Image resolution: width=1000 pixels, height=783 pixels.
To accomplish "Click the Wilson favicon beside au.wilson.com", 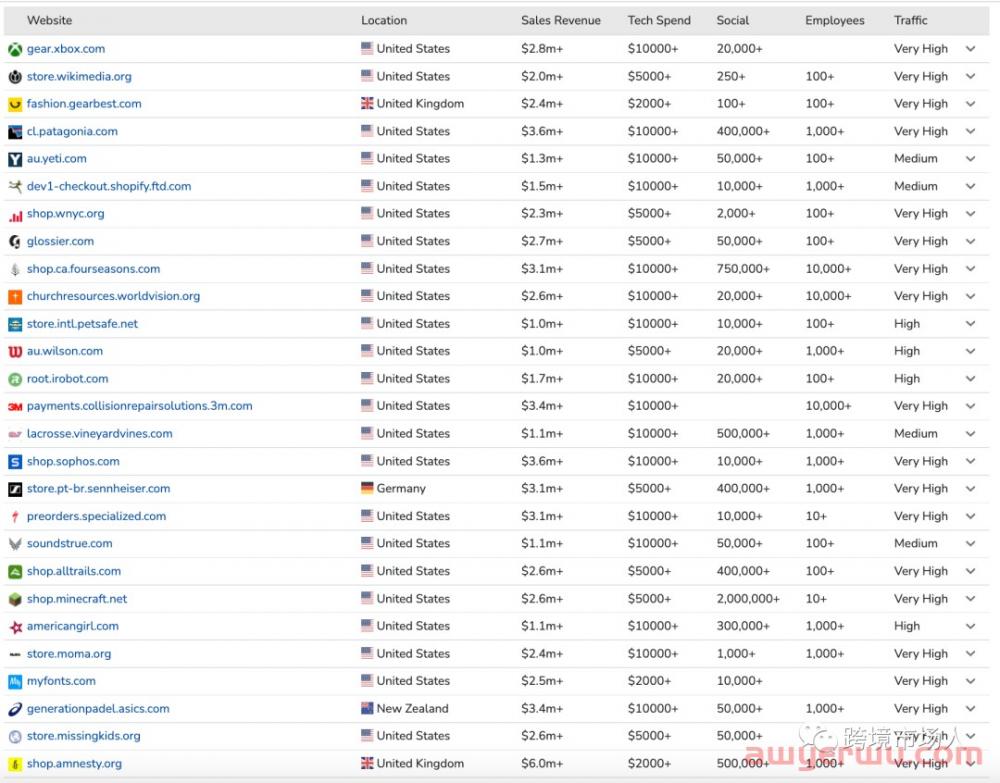I will (x=15, y=351).
